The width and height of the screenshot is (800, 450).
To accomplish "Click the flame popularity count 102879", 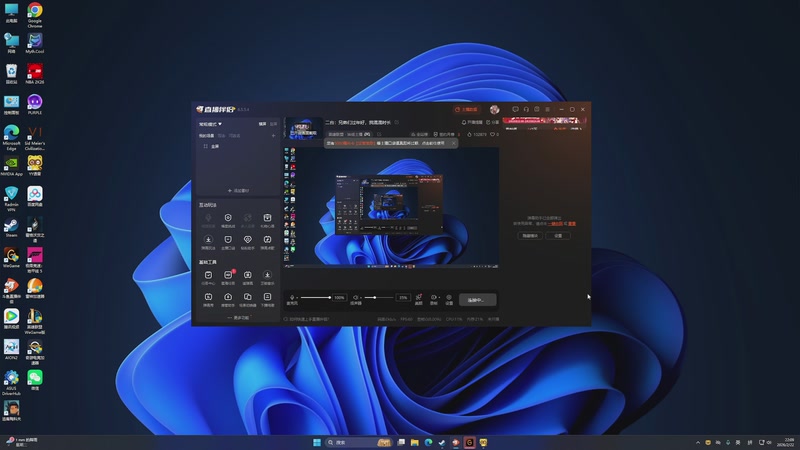I will click(x=477, y=134).
